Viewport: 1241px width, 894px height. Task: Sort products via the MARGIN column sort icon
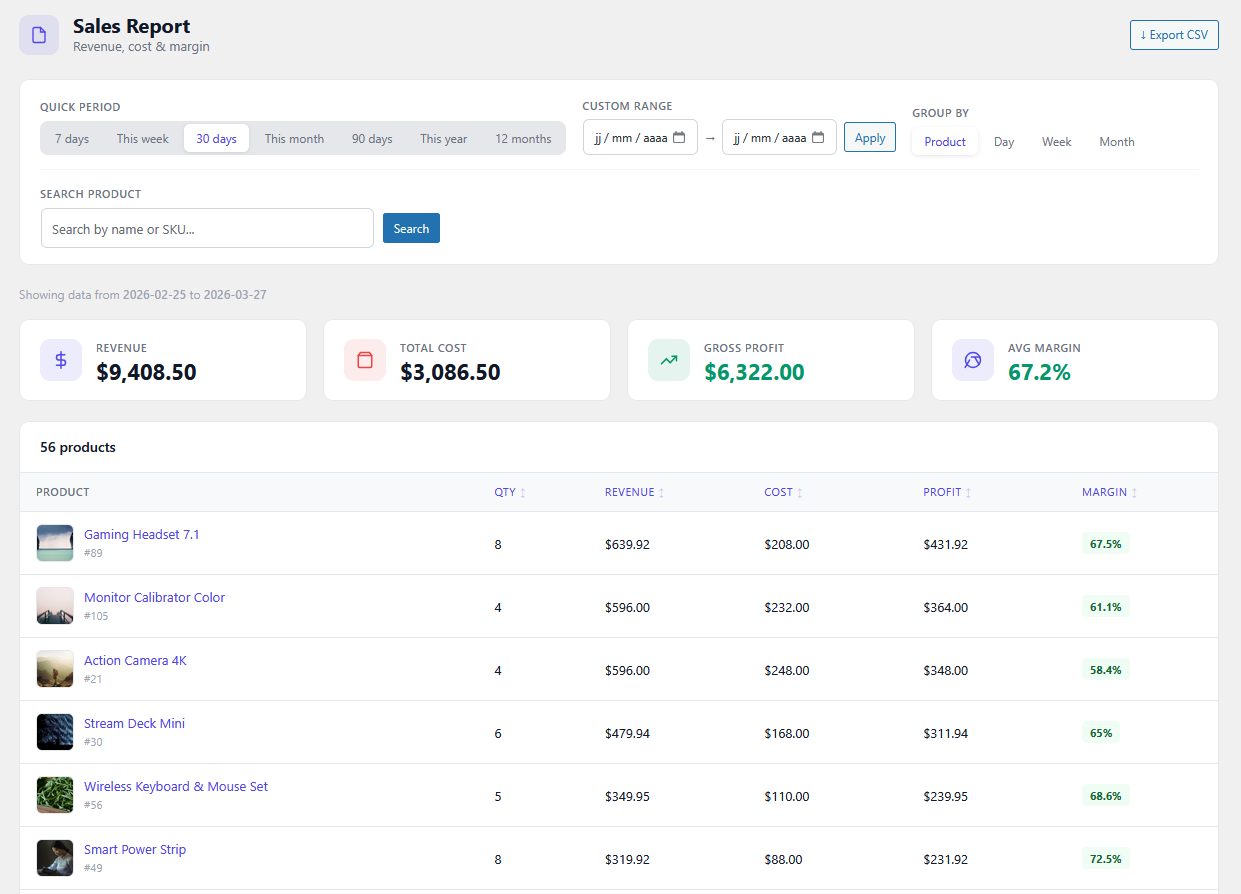[x=1134, y=492]
